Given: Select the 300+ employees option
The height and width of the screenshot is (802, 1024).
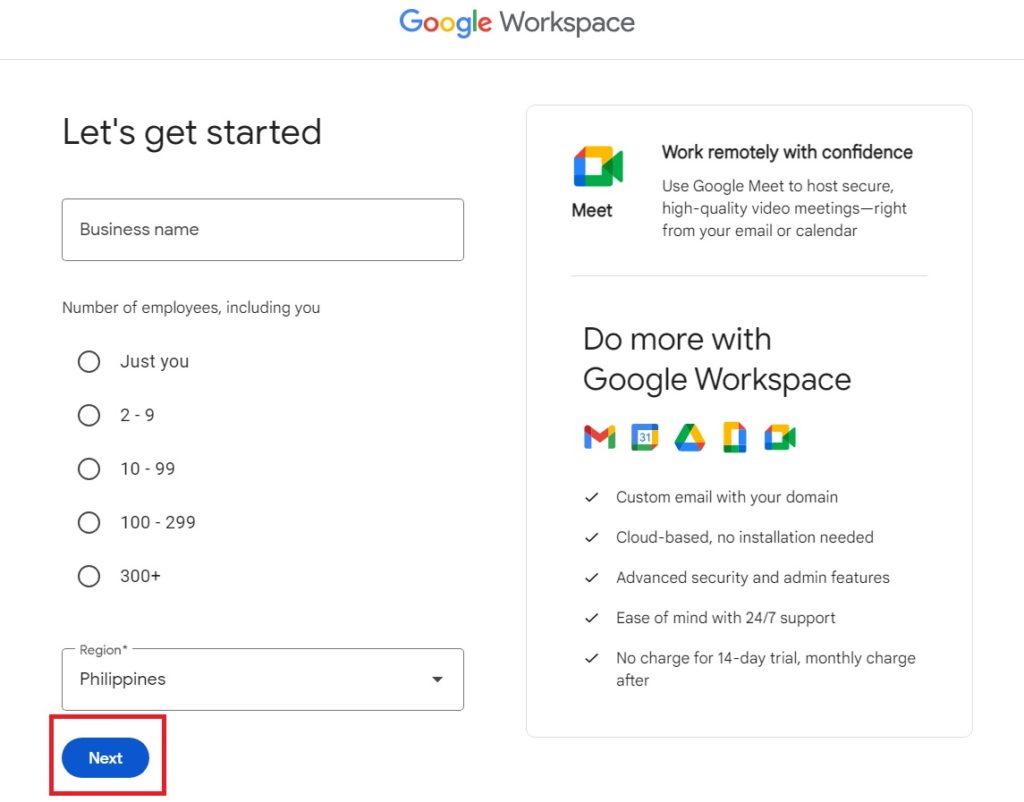Looking at the screenshot, I should pos(88,576).
